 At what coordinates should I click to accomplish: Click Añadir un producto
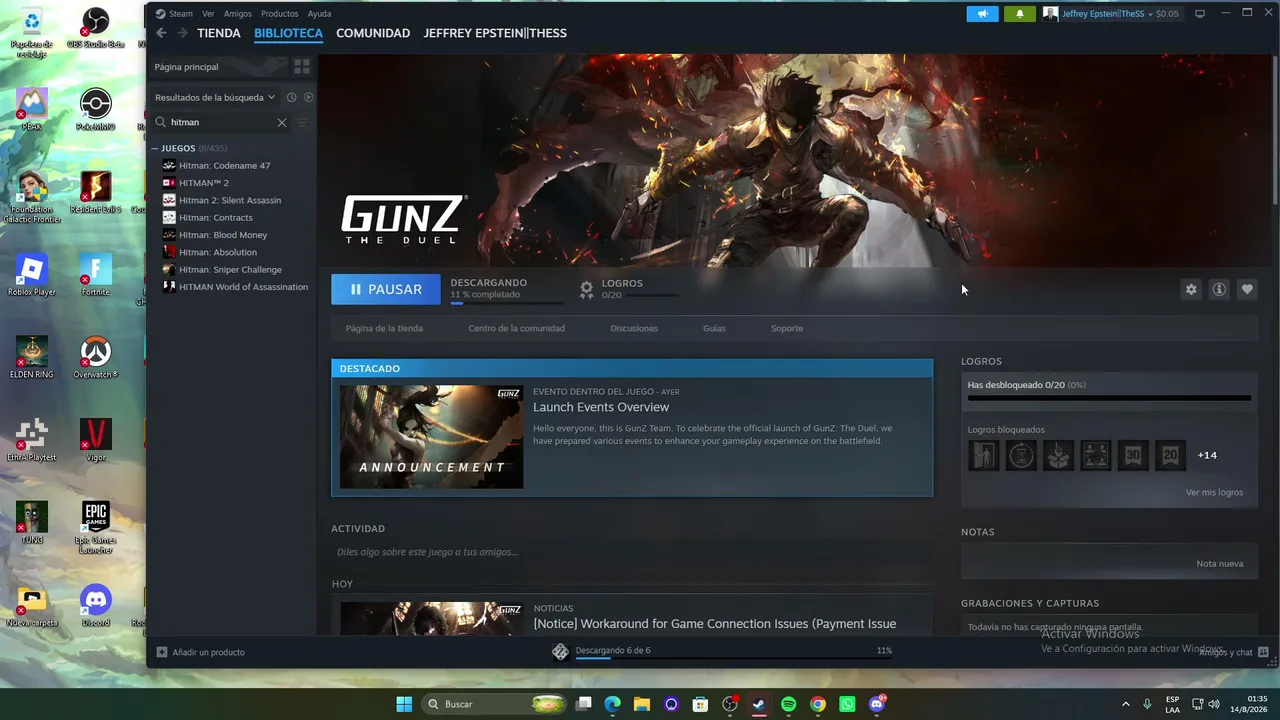tap(201, 652)
